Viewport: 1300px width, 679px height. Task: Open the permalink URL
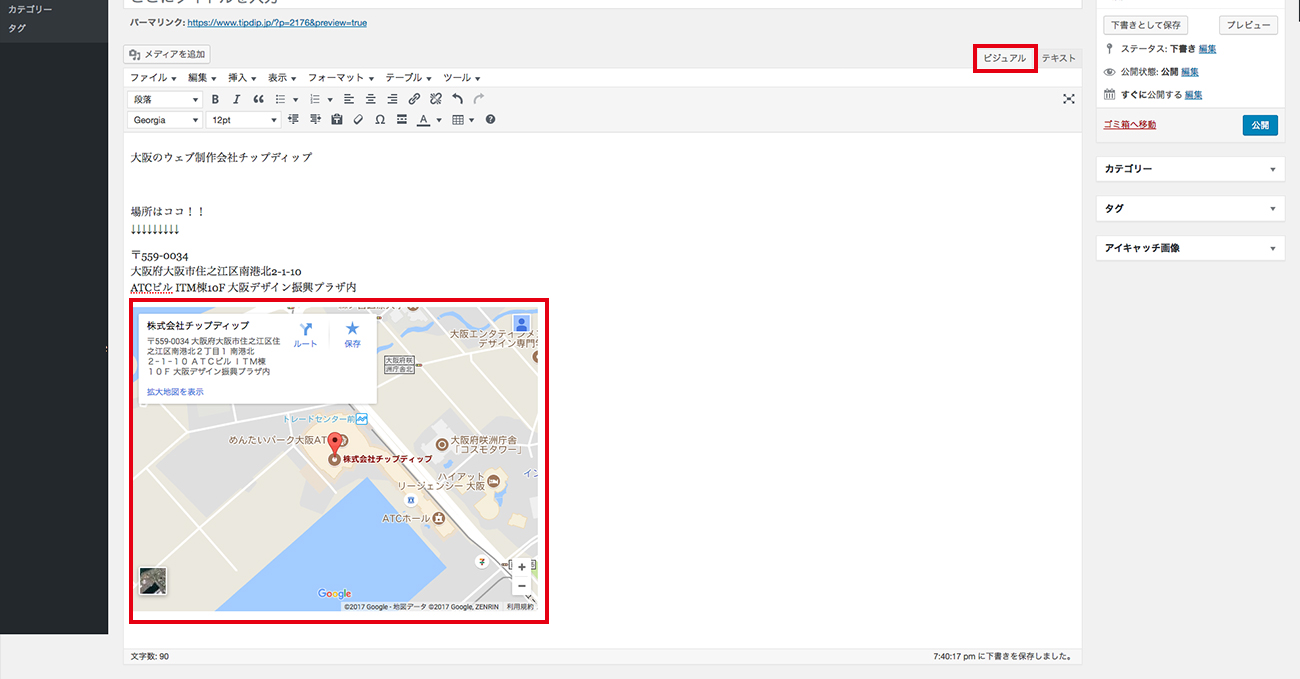277,22
